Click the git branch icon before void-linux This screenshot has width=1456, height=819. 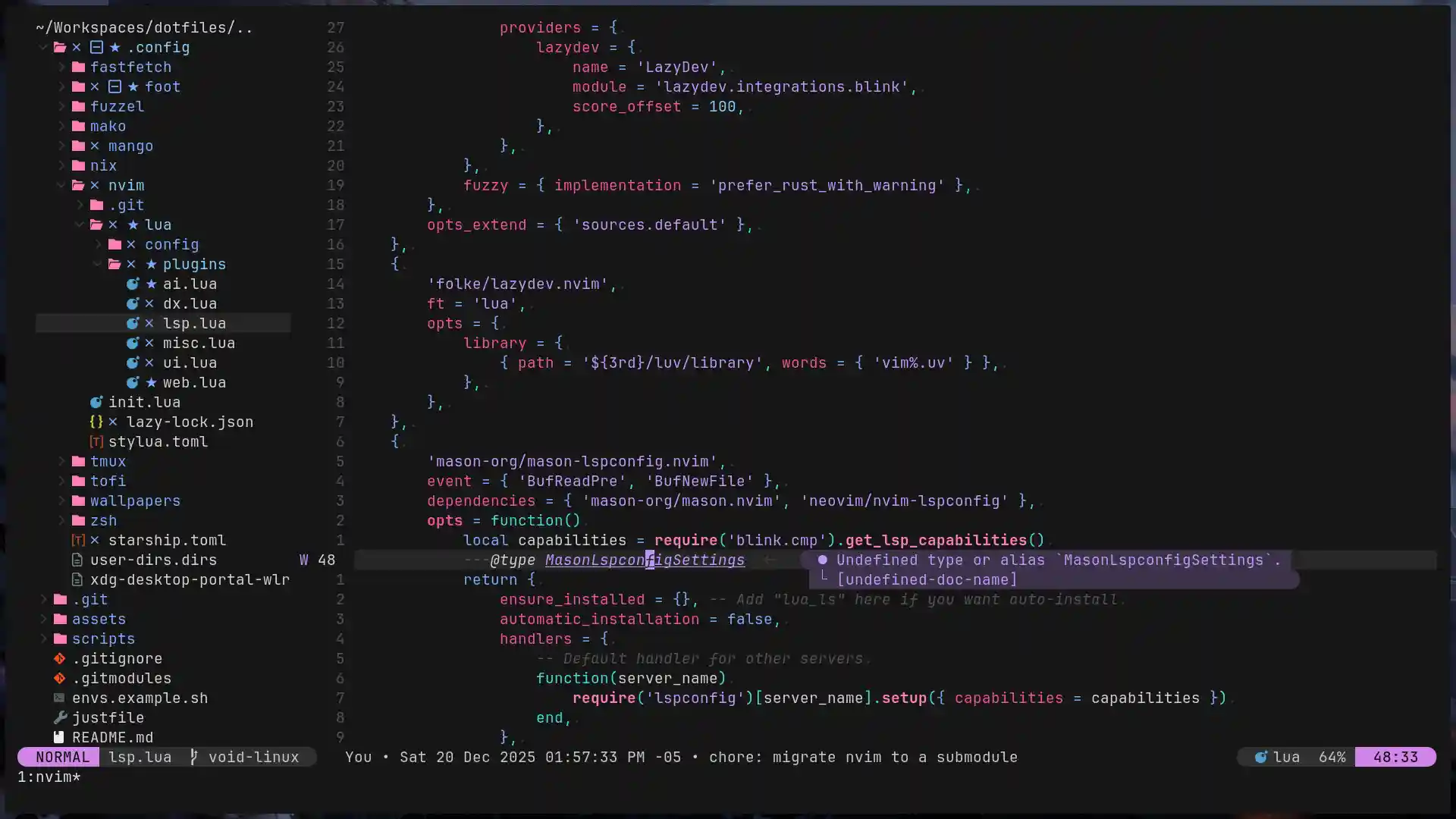[x=194, y=757]
